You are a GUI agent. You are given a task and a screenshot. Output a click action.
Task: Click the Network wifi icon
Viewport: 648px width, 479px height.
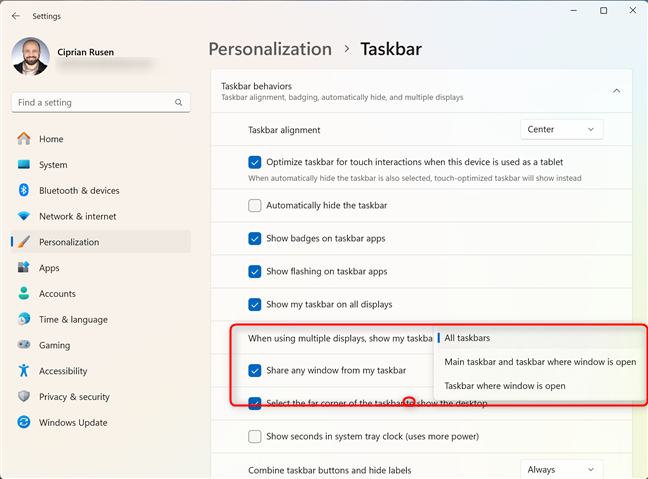tap(24, 216)
